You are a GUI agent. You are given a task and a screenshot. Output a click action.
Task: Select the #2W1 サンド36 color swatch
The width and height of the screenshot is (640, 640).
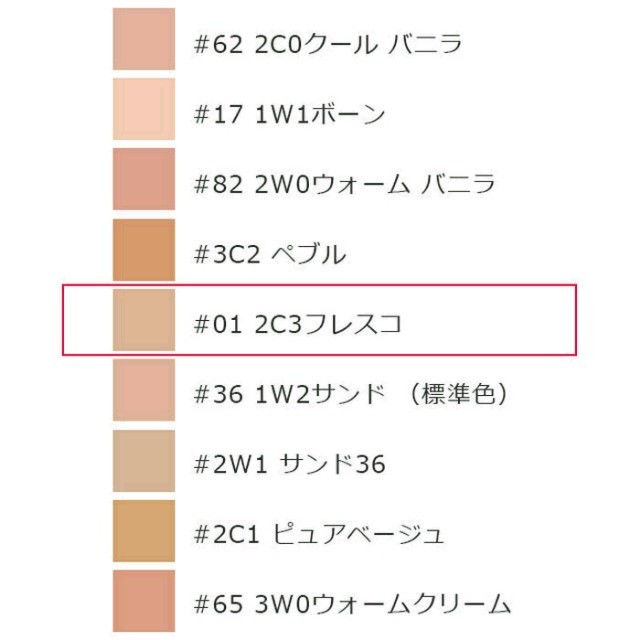[144, 461]
